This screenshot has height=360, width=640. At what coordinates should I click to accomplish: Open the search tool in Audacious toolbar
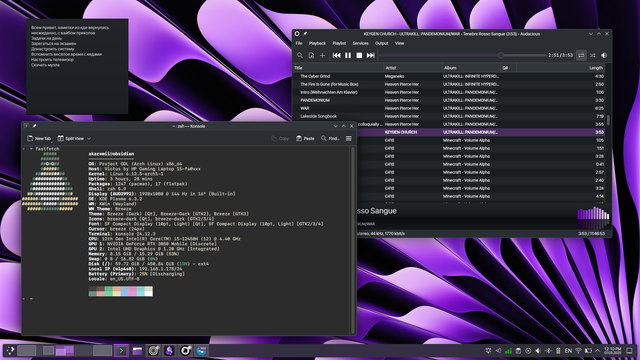pyautogui.click(x=300, y=56)
